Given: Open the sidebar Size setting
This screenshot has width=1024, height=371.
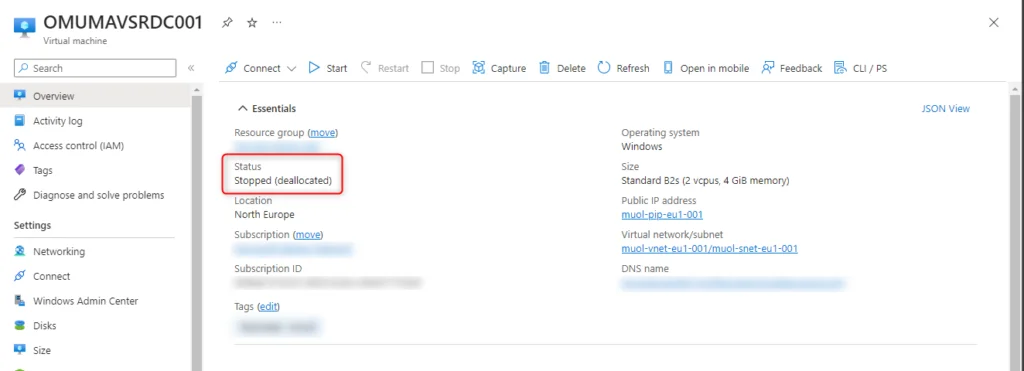Looking at the screenshot, I should (95, 351).
